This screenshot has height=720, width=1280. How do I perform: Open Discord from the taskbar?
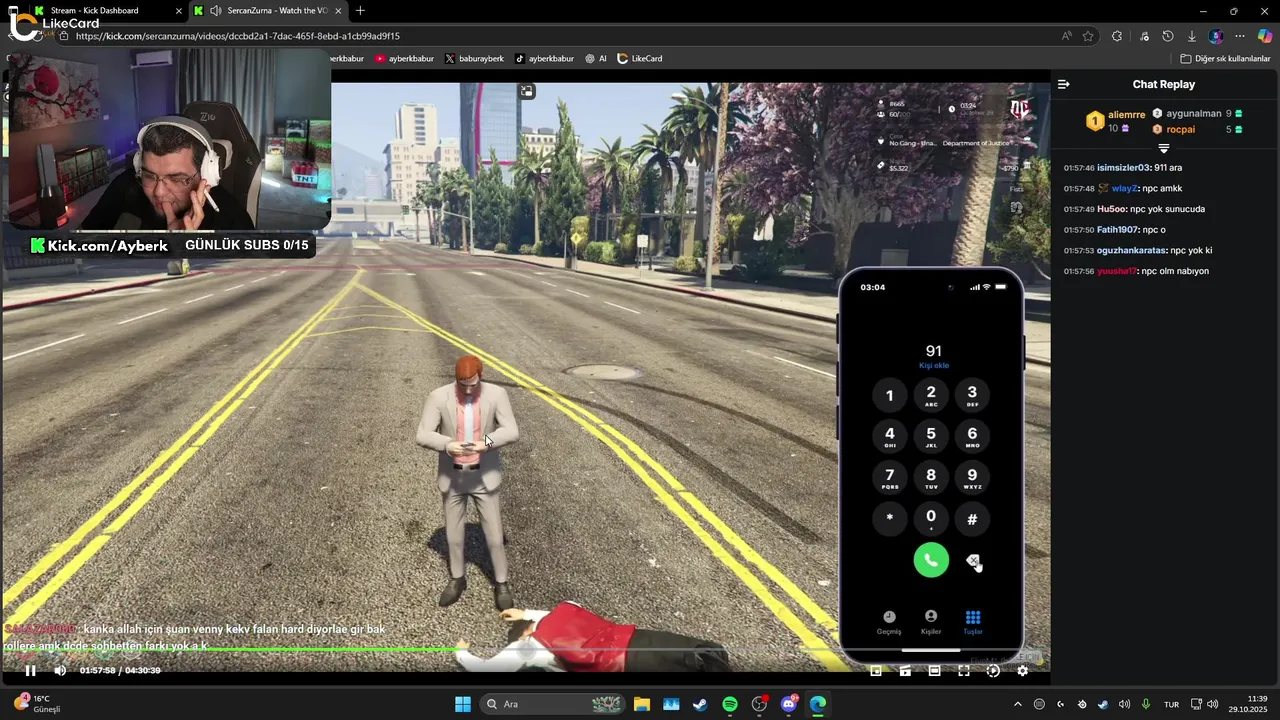click(789, 704)
